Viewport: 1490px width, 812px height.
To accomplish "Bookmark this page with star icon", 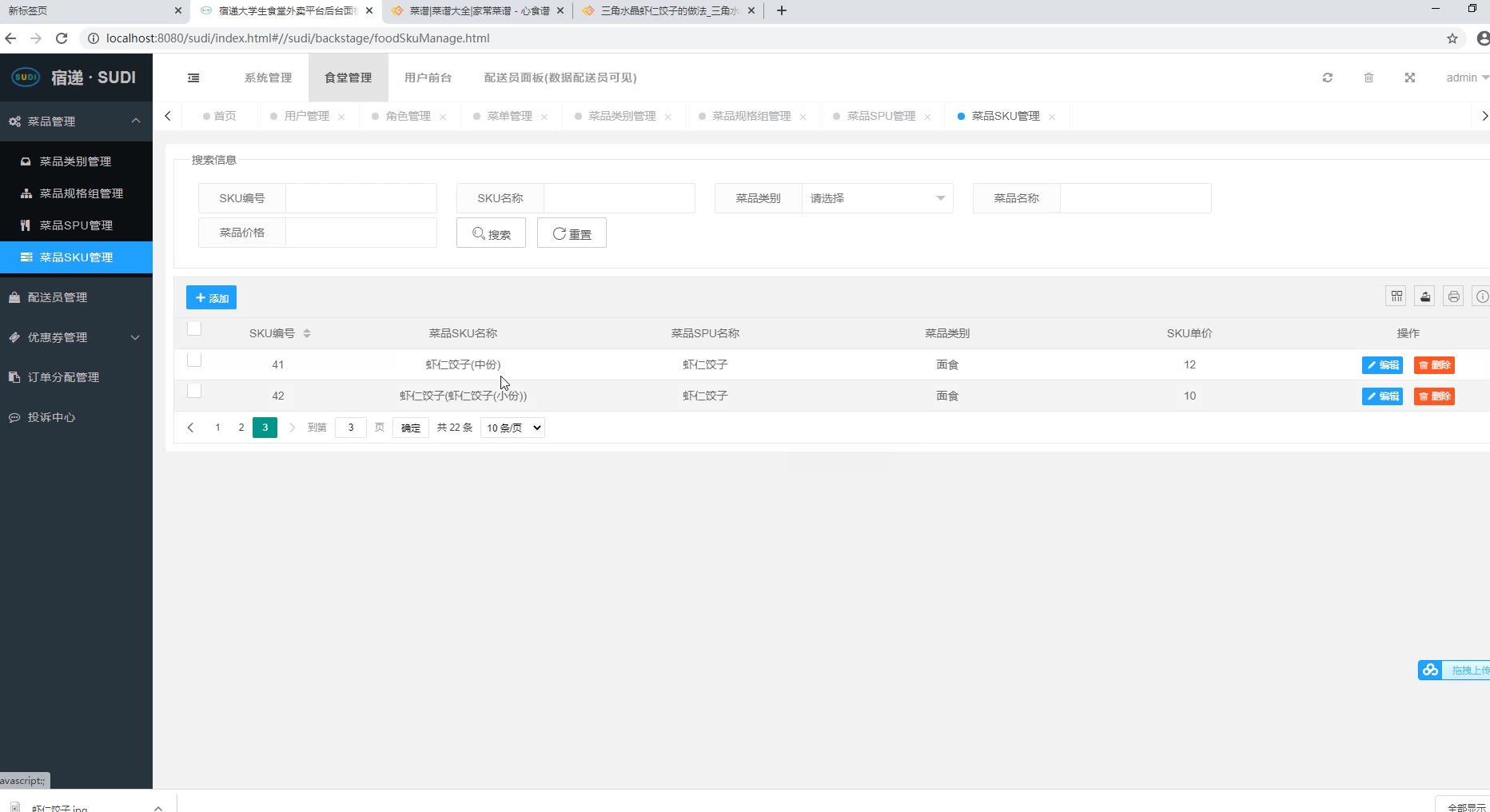I will tap(1452, 38).
